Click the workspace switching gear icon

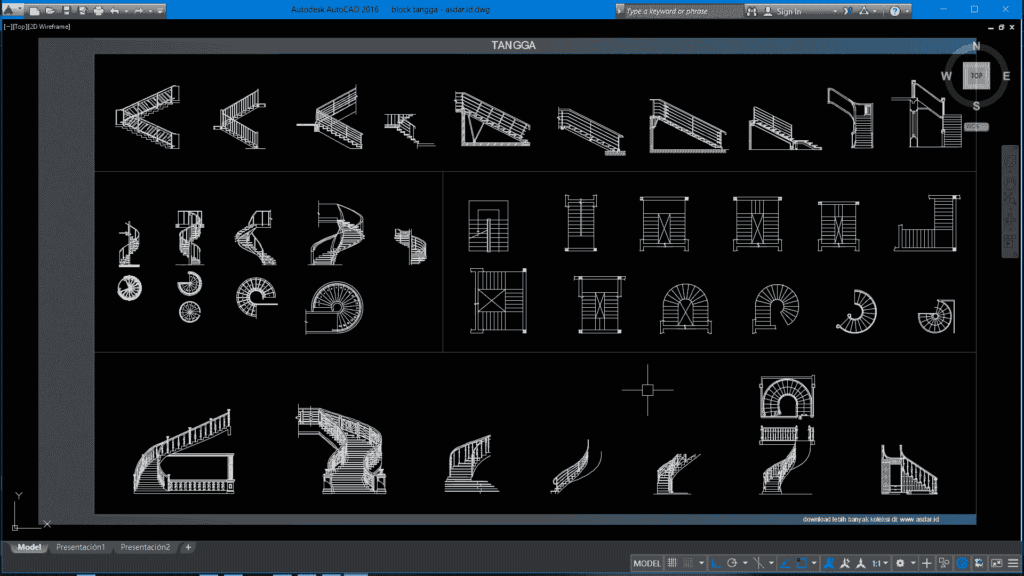coord(900,563)
